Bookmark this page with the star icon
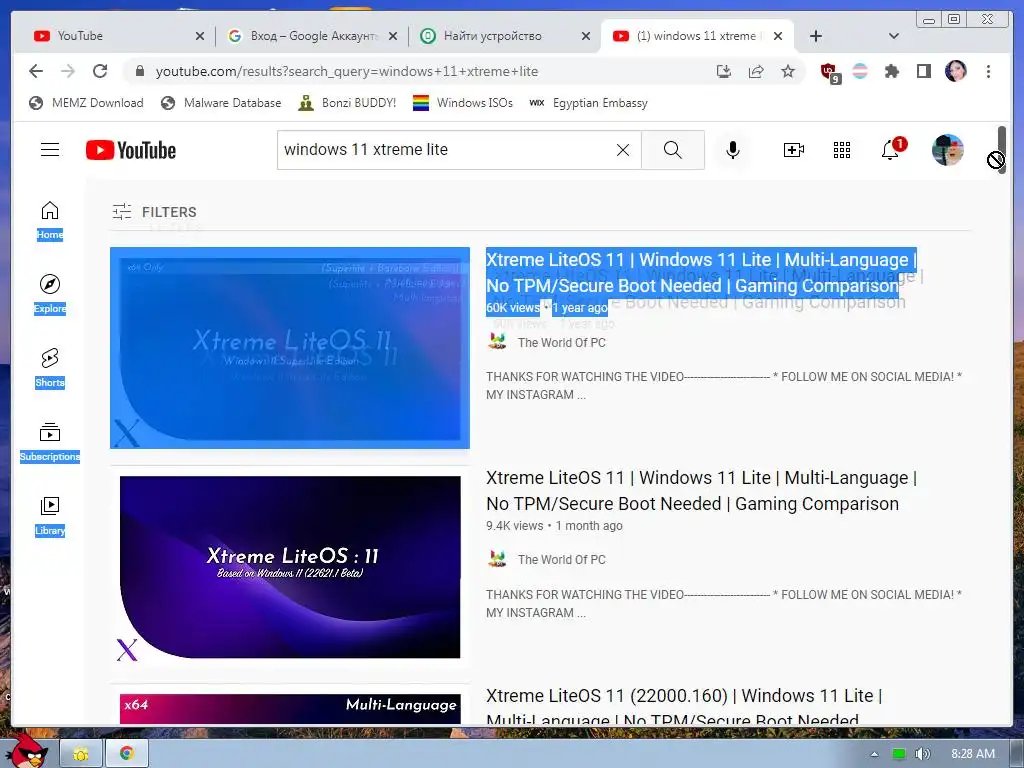The width and height of the screenshot is (1024, 768). coord(788,71)
